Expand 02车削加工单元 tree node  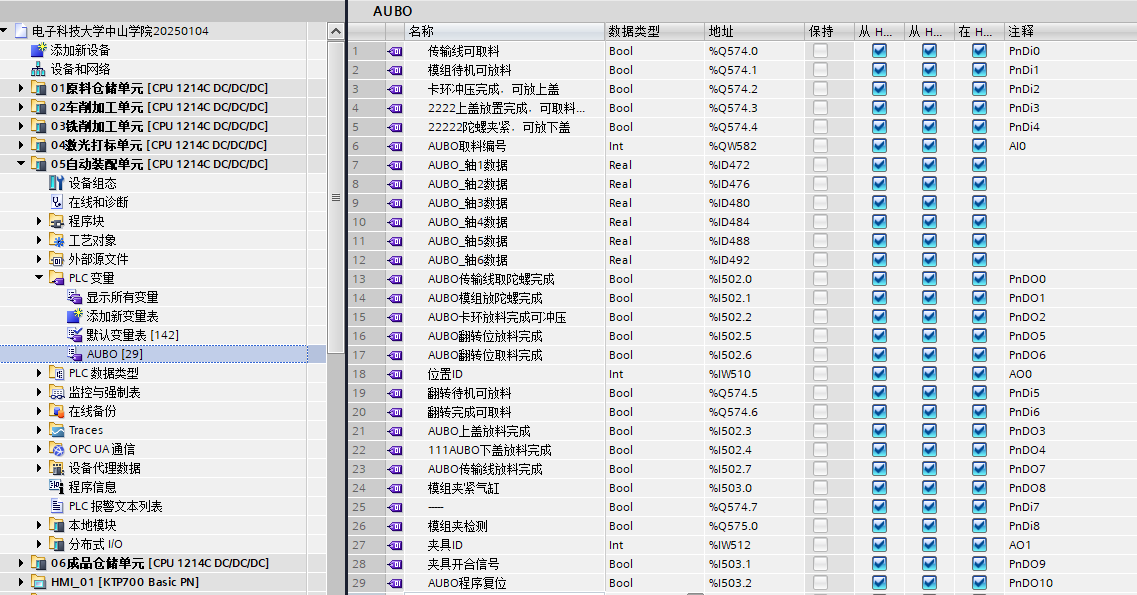point(20,107)
